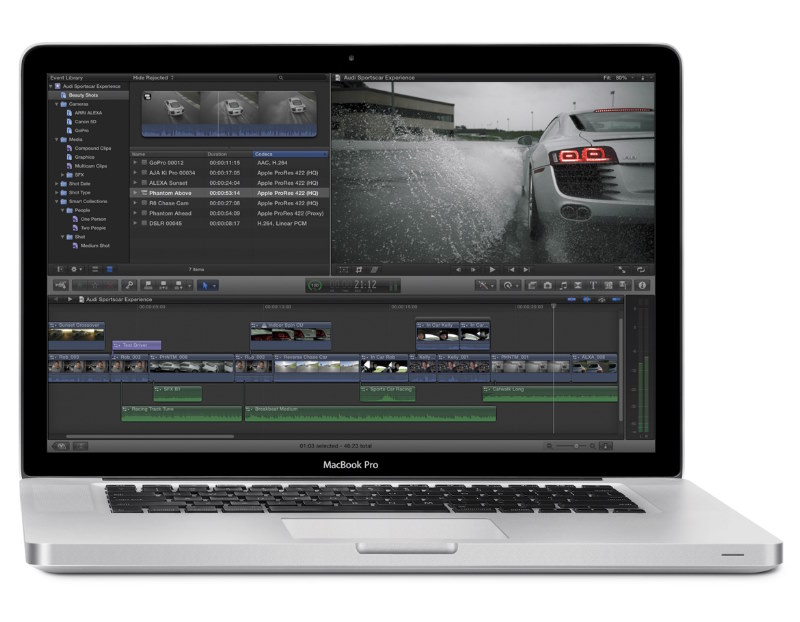Expand the SFX folder
800x622 pixels.
coord(63,175)
